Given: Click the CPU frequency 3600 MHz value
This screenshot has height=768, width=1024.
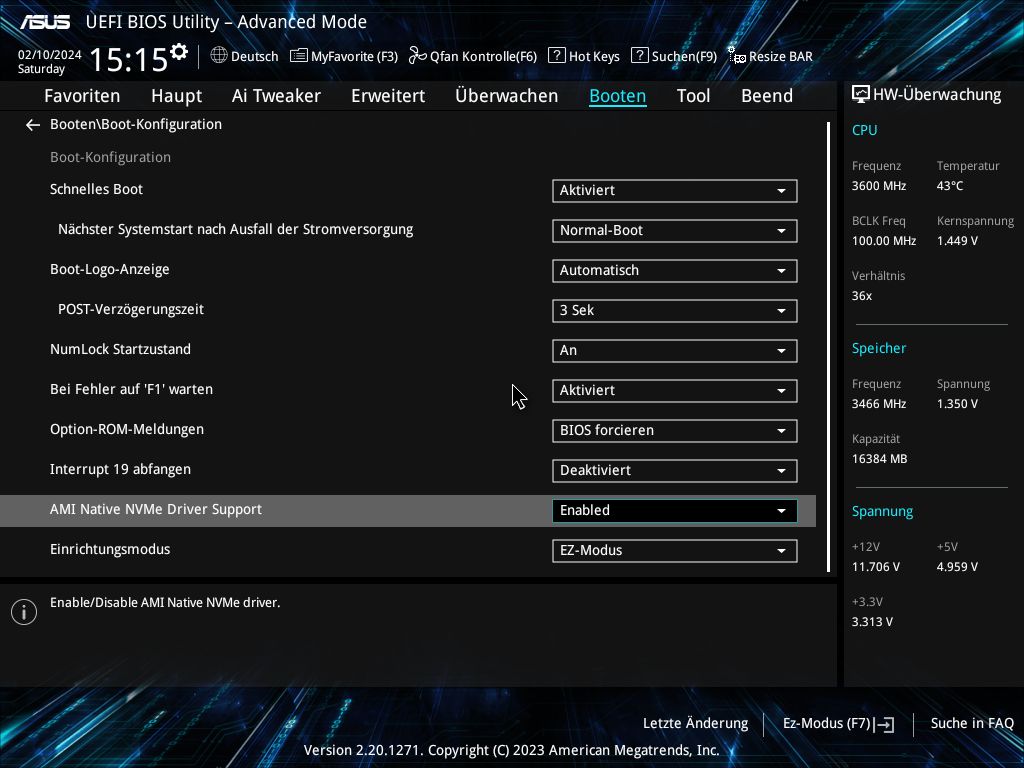Looking at the screenshot, I should coord(879,186).
